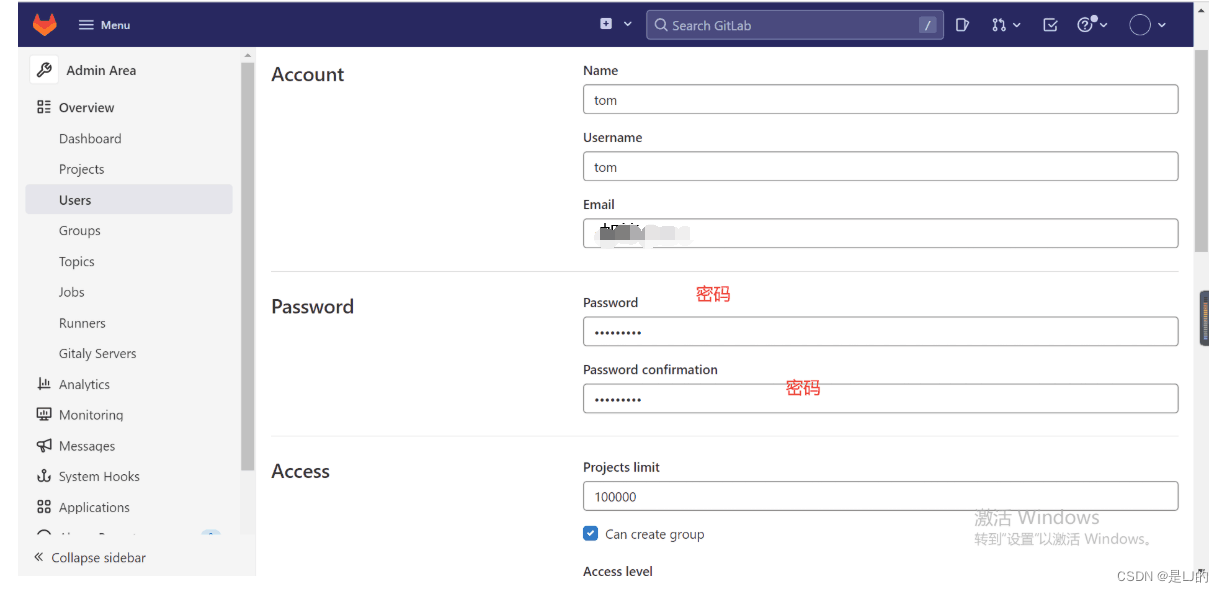Click the create new plus icon
The width and height of the screenshot is (1223, 593).
[x=606, y=24]
